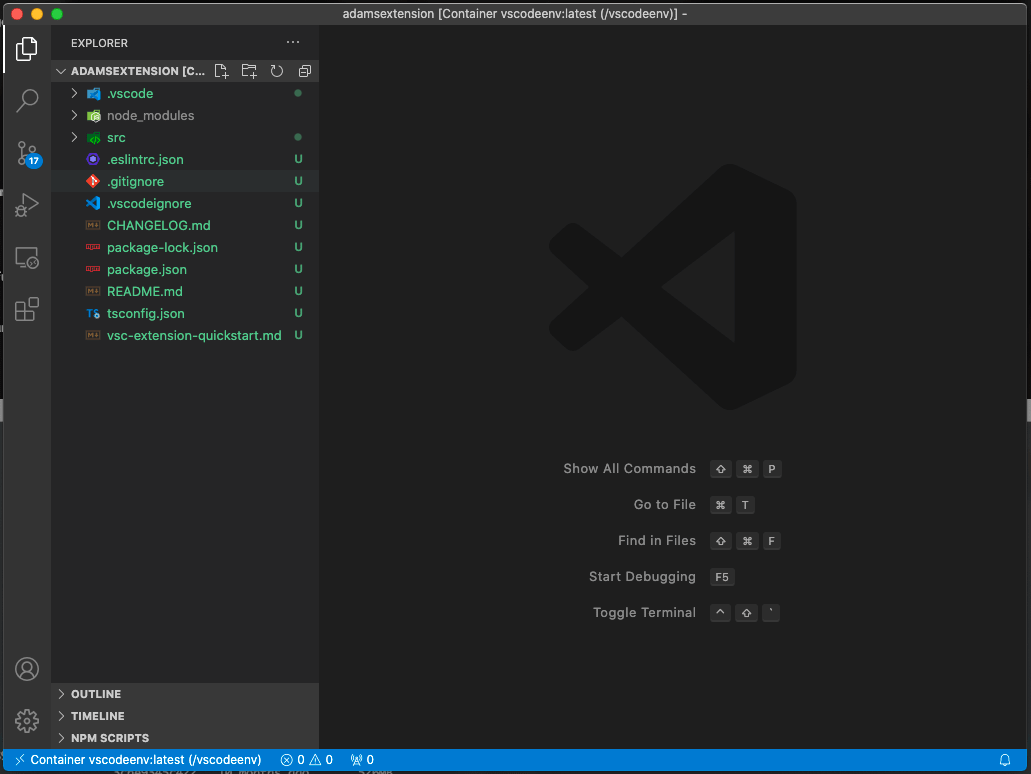Image resolution: width=1031 pixels, height=774 pixels.
Task: Open CHANGELOG.md
Action: point(185,226)
